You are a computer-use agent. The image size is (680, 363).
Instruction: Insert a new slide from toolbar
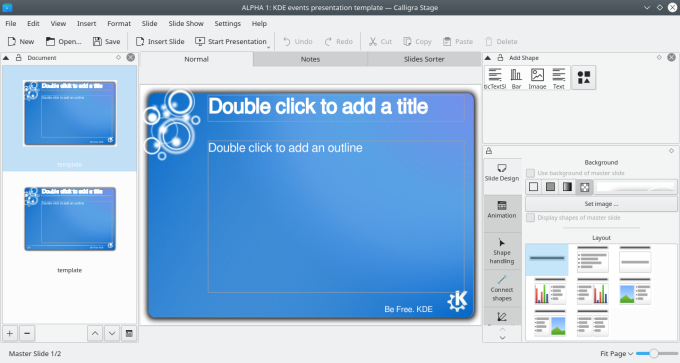(160, 42)
